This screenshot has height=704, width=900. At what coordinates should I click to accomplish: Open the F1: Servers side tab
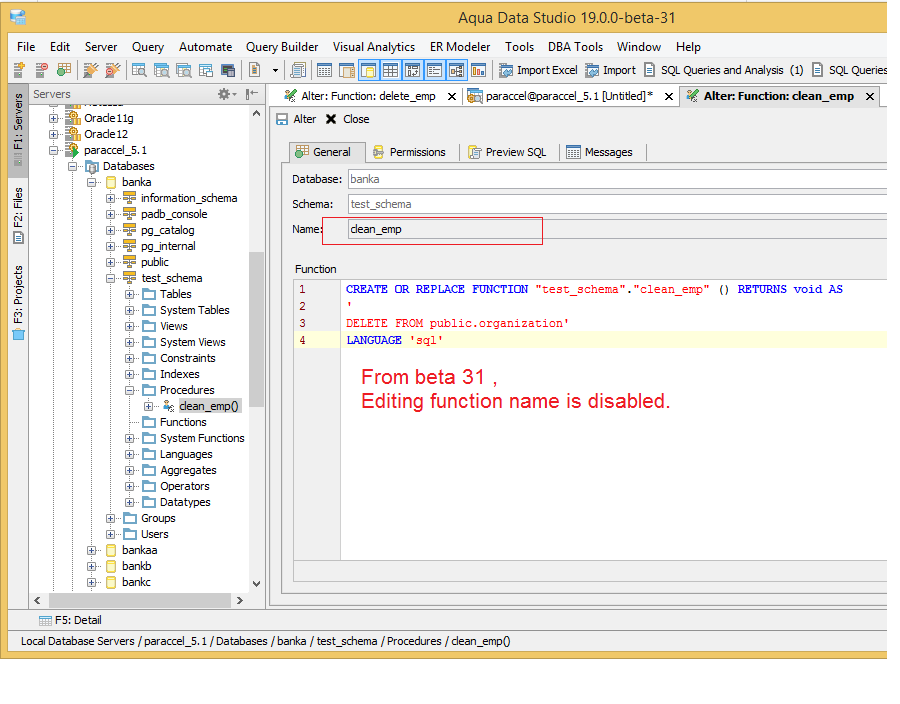(18, 129)
